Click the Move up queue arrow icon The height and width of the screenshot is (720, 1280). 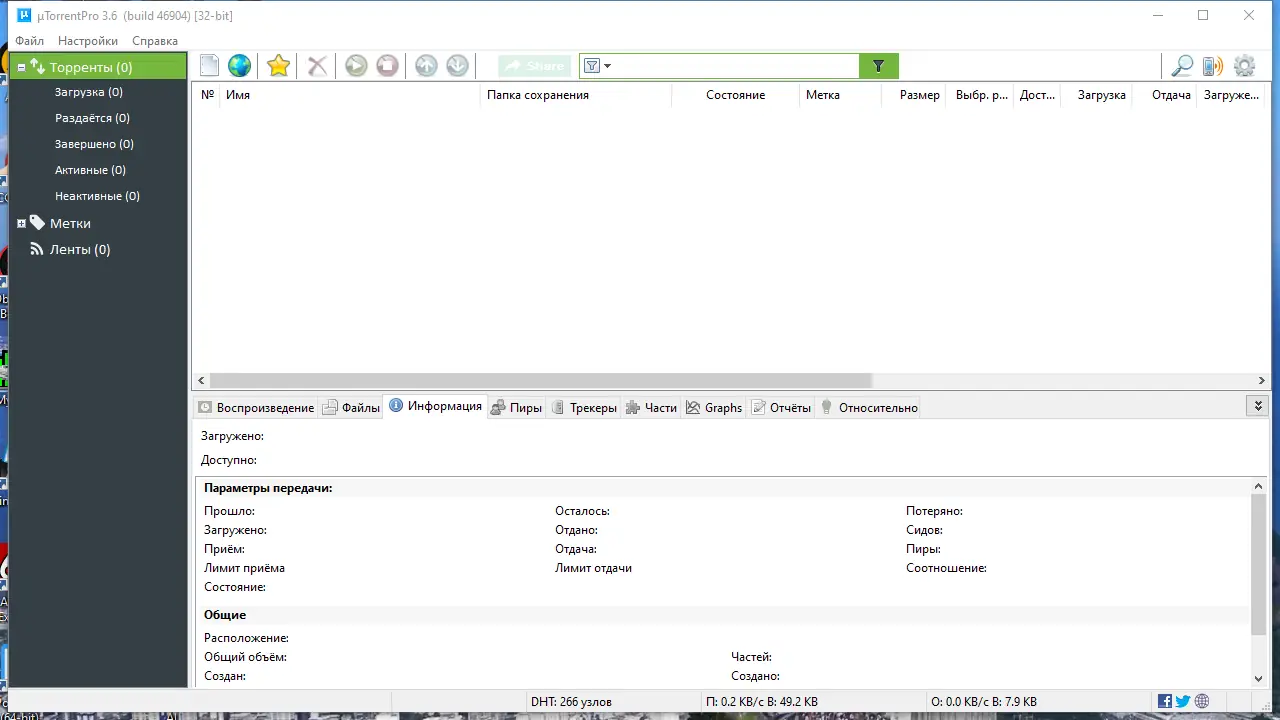pyautogui.click(x=426, y=66)
